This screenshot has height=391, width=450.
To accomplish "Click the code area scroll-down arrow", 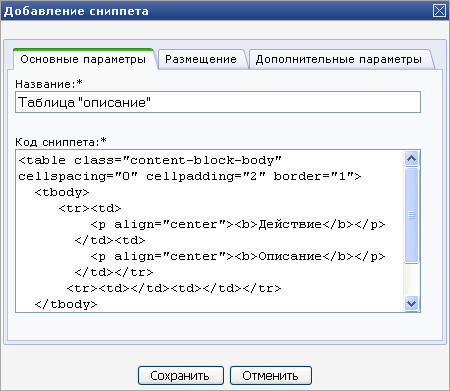I will [x=411, y=303].
